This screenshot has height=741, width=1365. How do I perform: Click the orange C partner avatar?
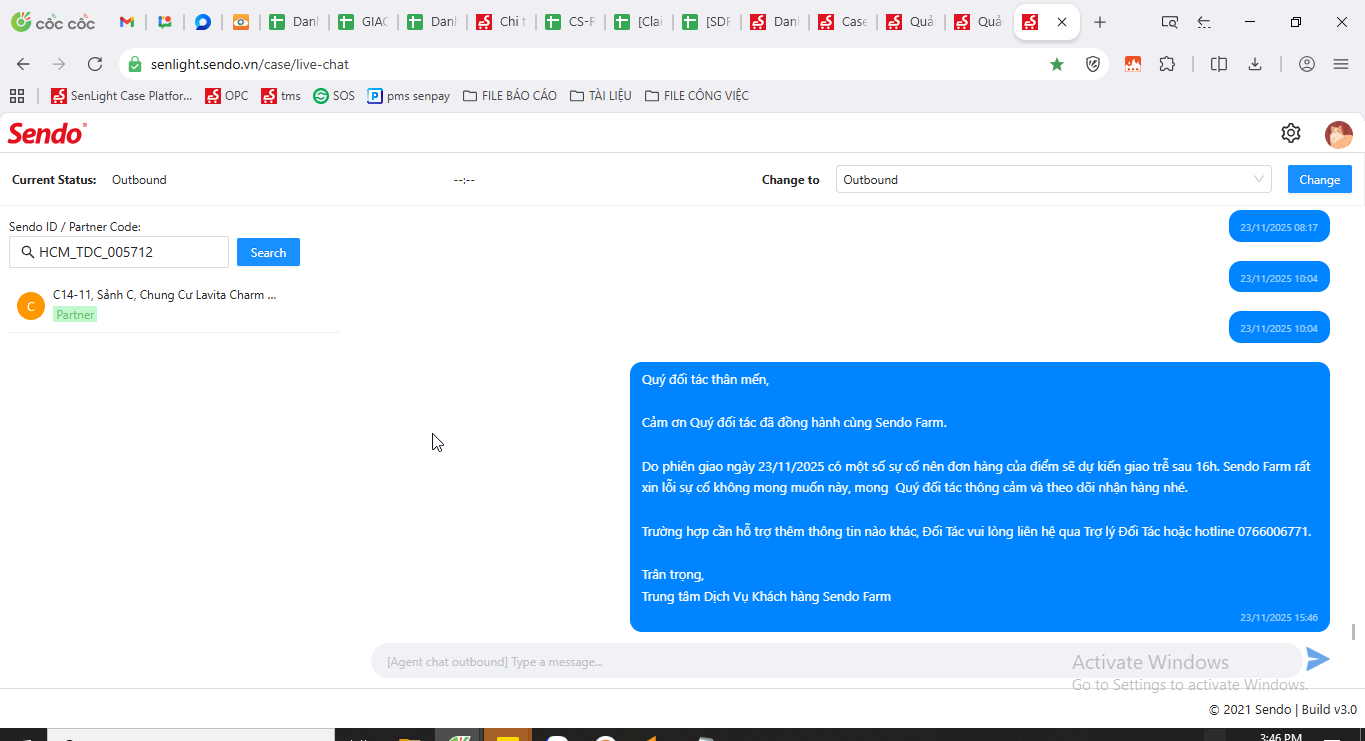click(x=31, y=306)
